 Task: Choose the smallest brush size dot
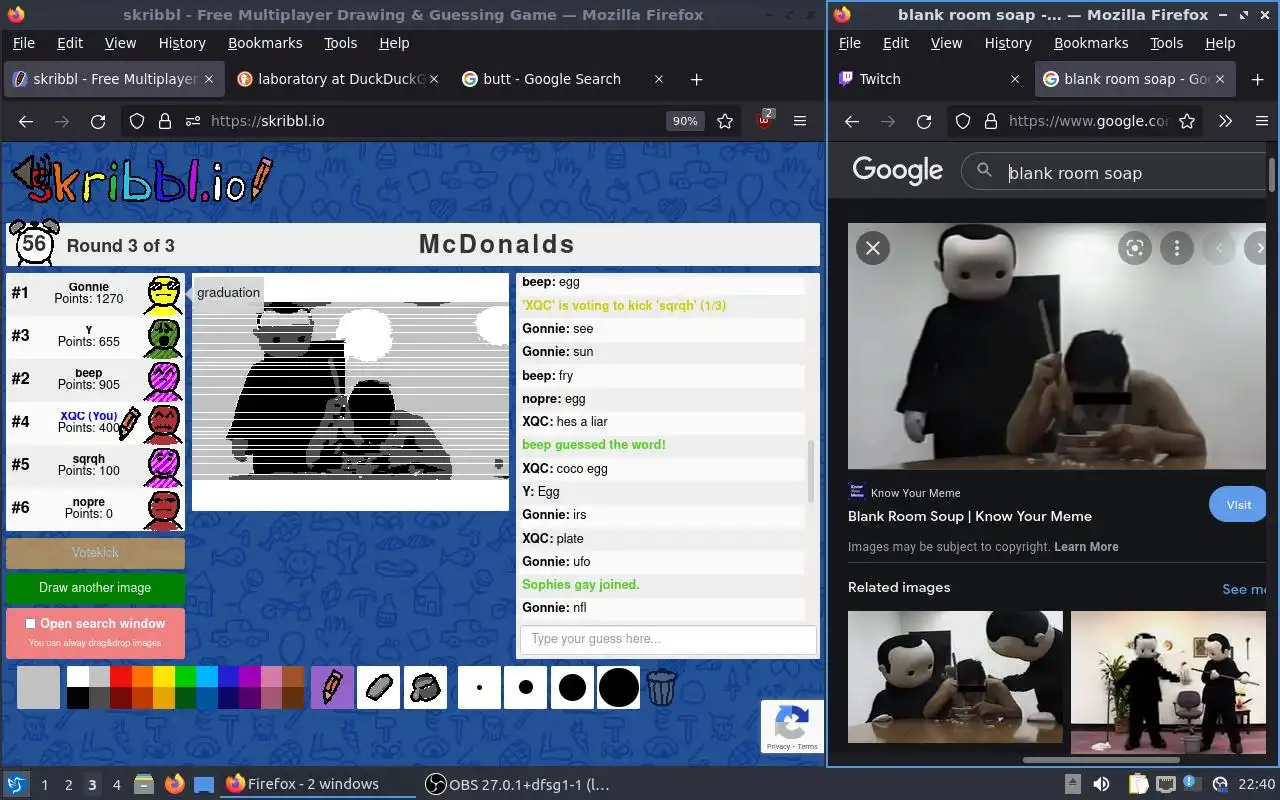pyautogui.click(x=479, y=688)
